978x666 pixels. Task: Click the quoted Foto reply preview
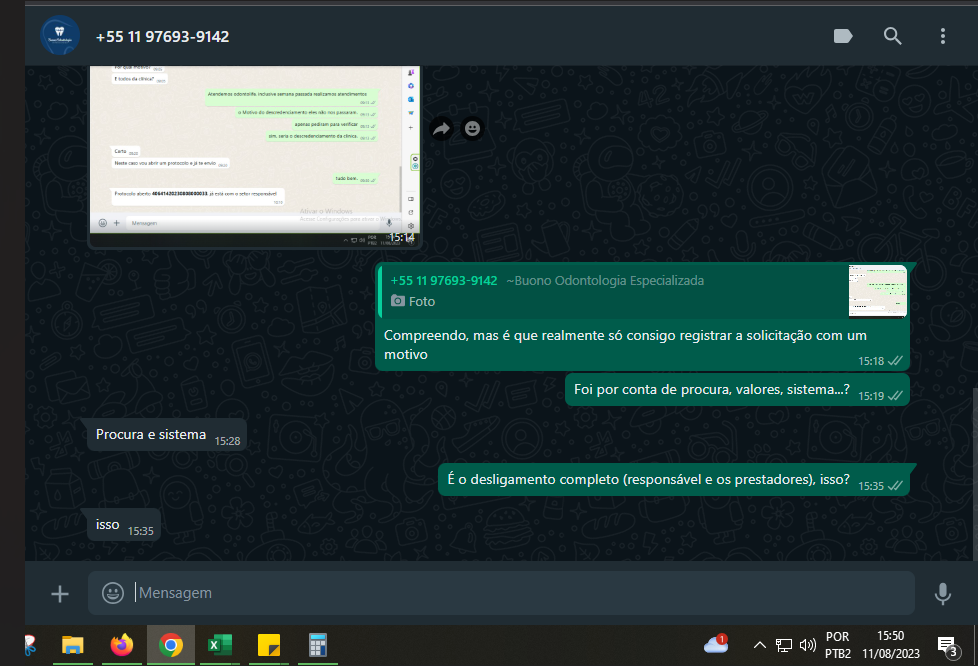pos(641,291)
